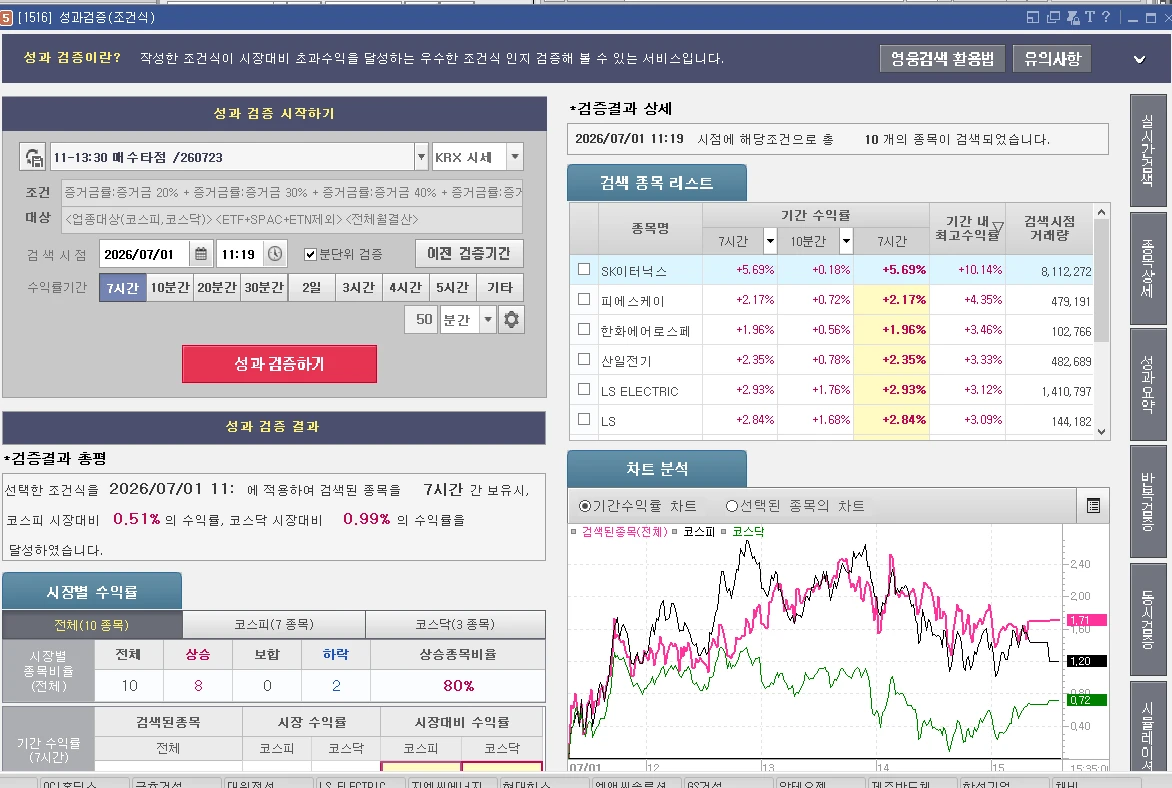1172x788 pixels.
Task: Click the 이전 검증기간 button
Action: click(469, 254)
